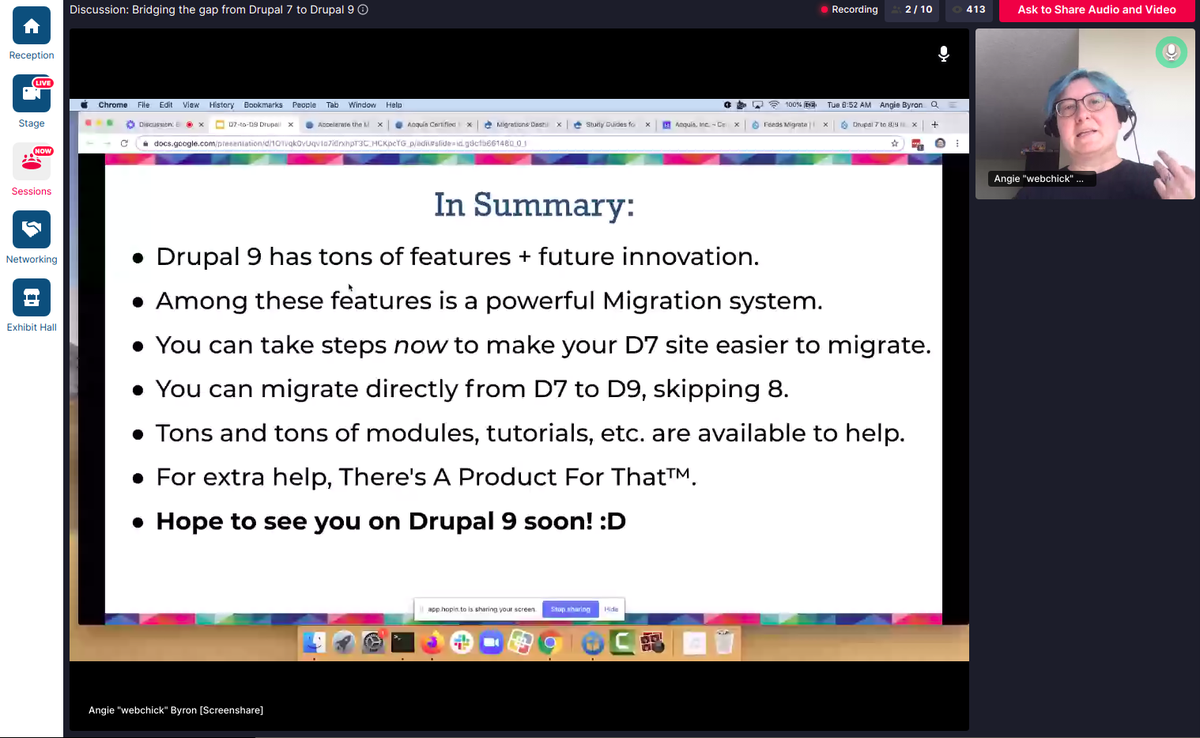This screenshot has height=738, width=1200.
Task: Click the Wi-Fi icon in the shared menu bar
Action: [773, 105]
